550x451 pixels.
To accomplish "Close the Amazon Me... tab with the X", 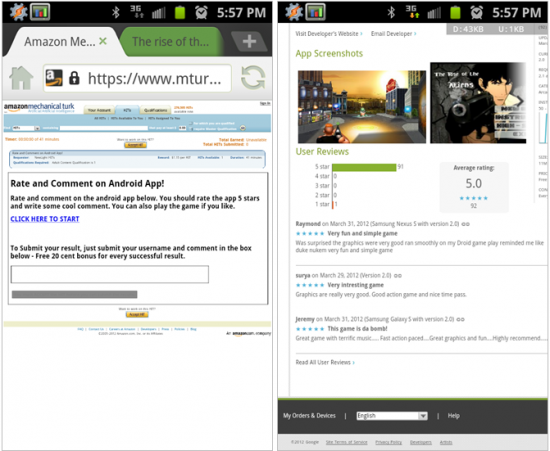I will 103,41.
